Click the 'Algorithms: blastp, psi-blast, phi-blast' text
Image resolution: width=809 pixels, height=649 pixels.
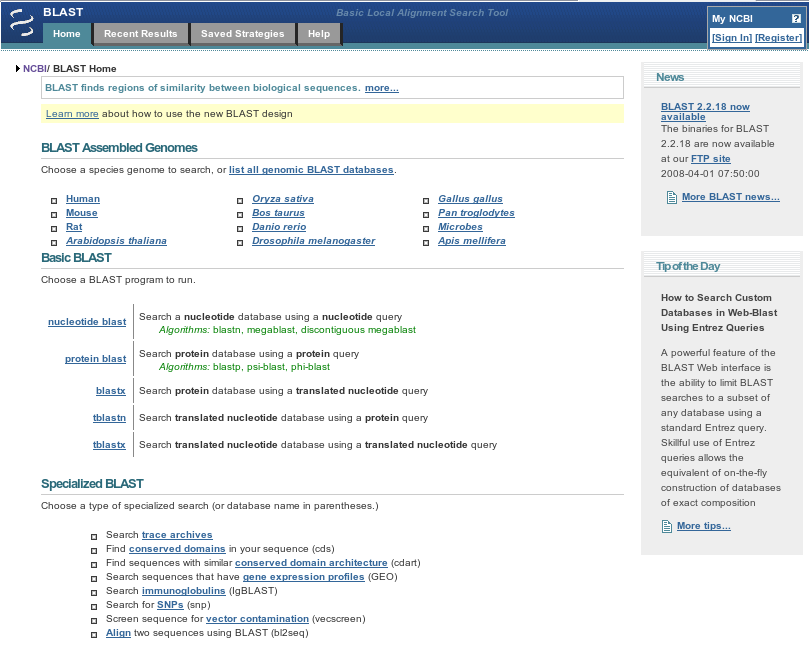[244, 367]
